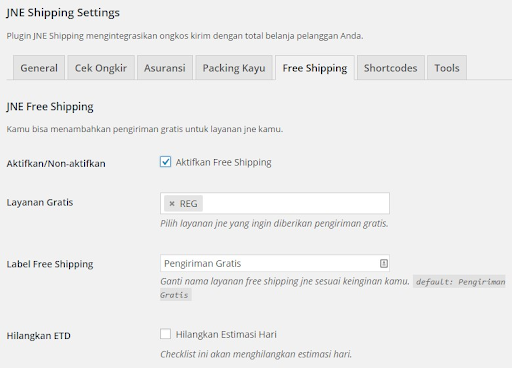Click the 'Ganti nama layanan free shipping' help text
Image resolution: width=512 pixels, height=368 pixels.
(285, 281)
